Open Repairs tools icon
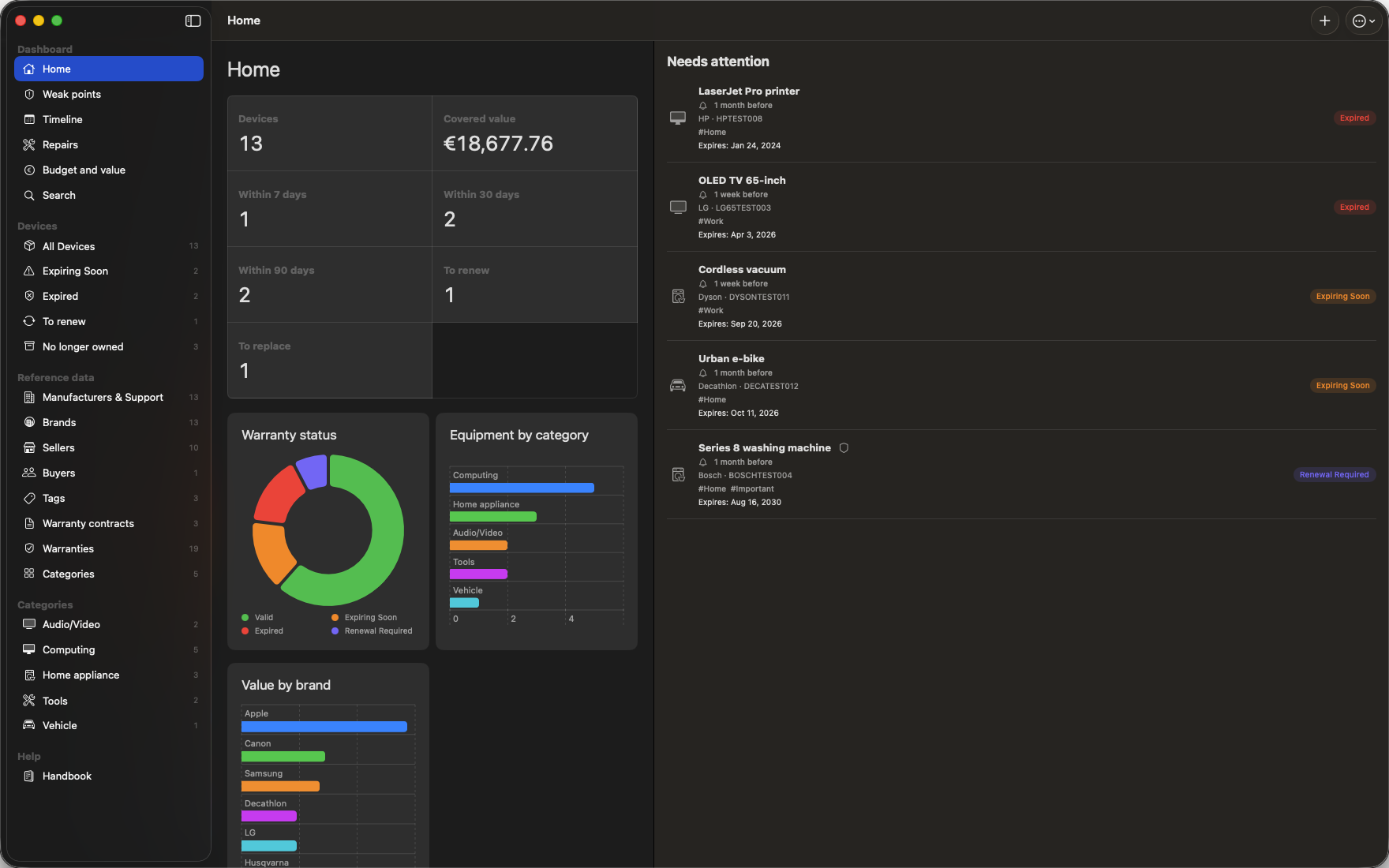This screenshot has width=1389, height=868. point(29,144)
